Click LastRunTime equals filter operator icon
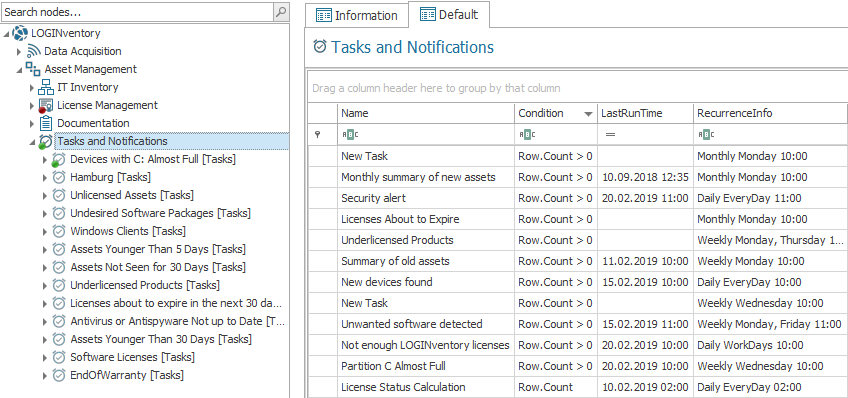 coord(610,135)
